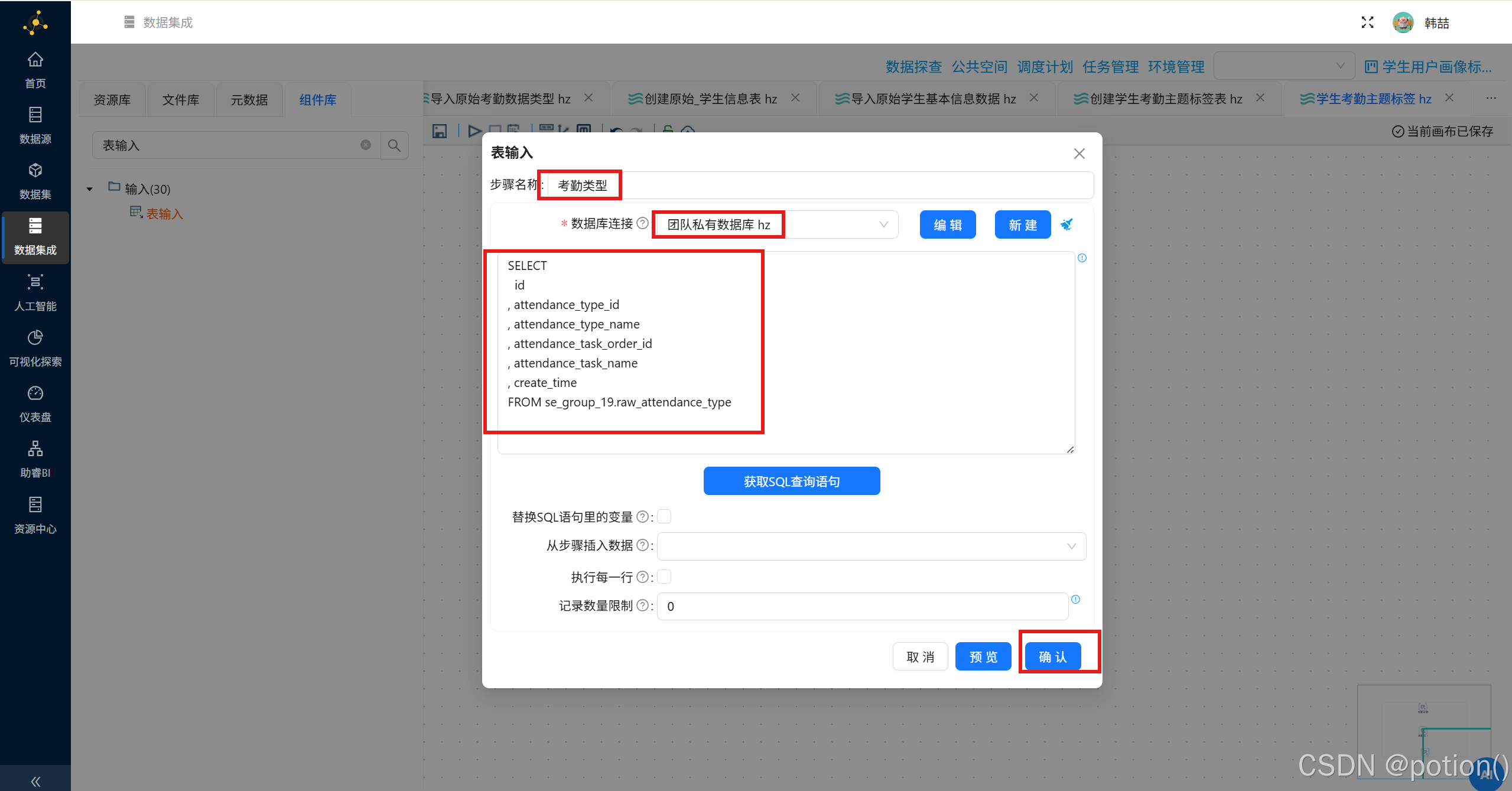The image size is (1512, 791).
Task: Click the run (play) toolbar icon
Action: (474, 131)
